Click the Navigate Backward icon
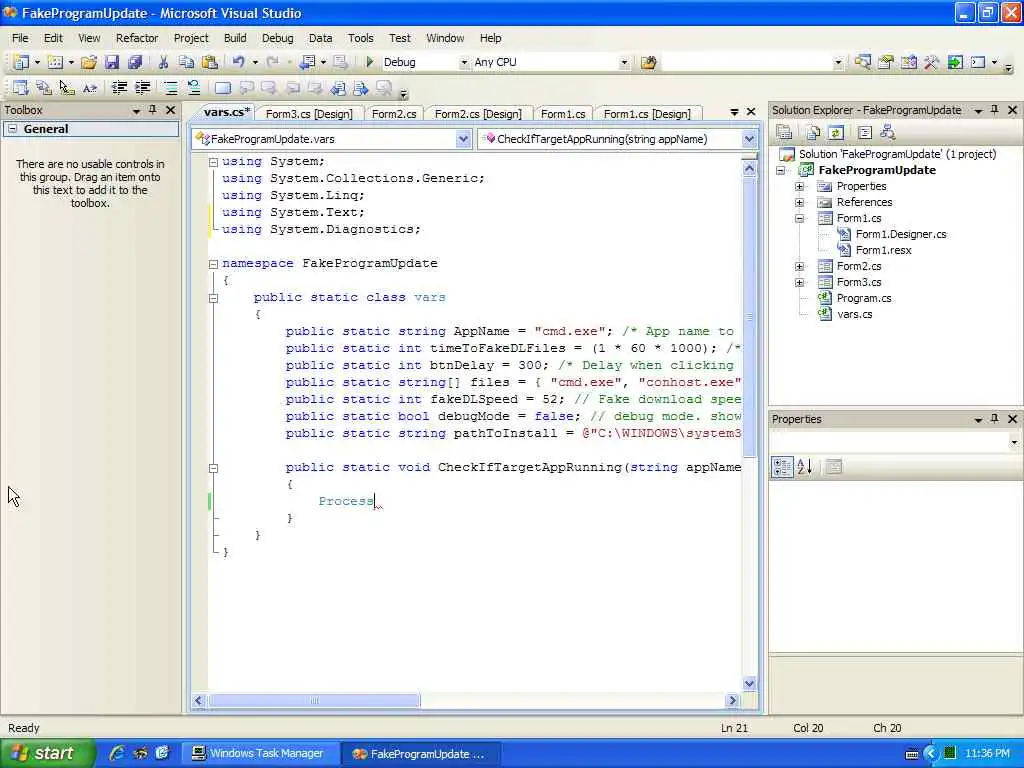This screenshot has height=768, width=1024. (307, 62)
